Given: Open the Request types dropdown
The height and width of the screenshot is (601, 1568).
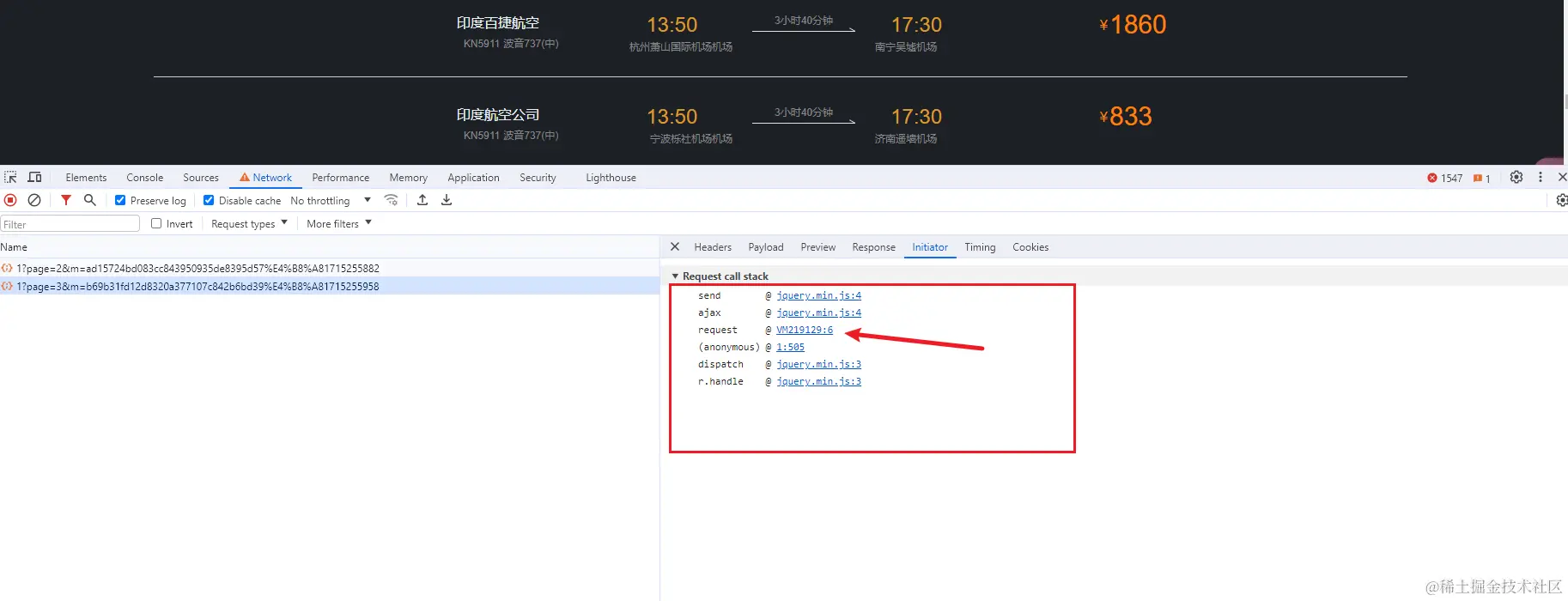Looking at the screenshot, I should [x=249, y=223].
